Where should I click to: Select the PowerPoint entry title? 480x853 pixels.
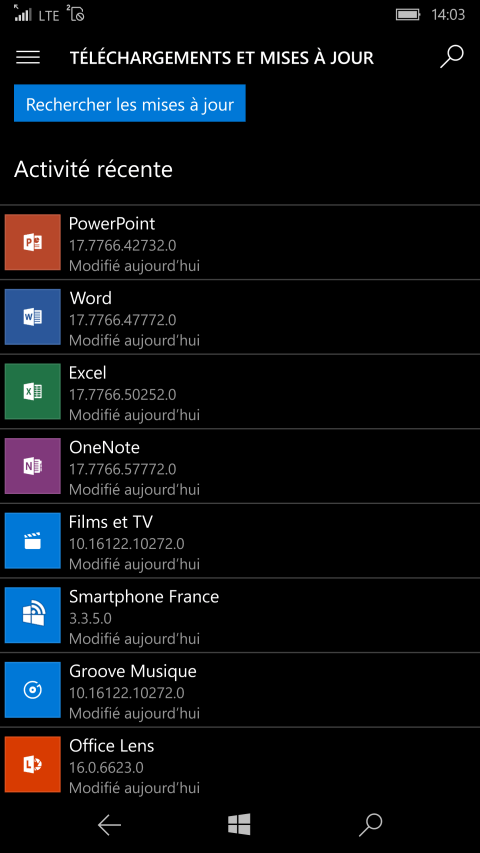click(x=112, y=224)
